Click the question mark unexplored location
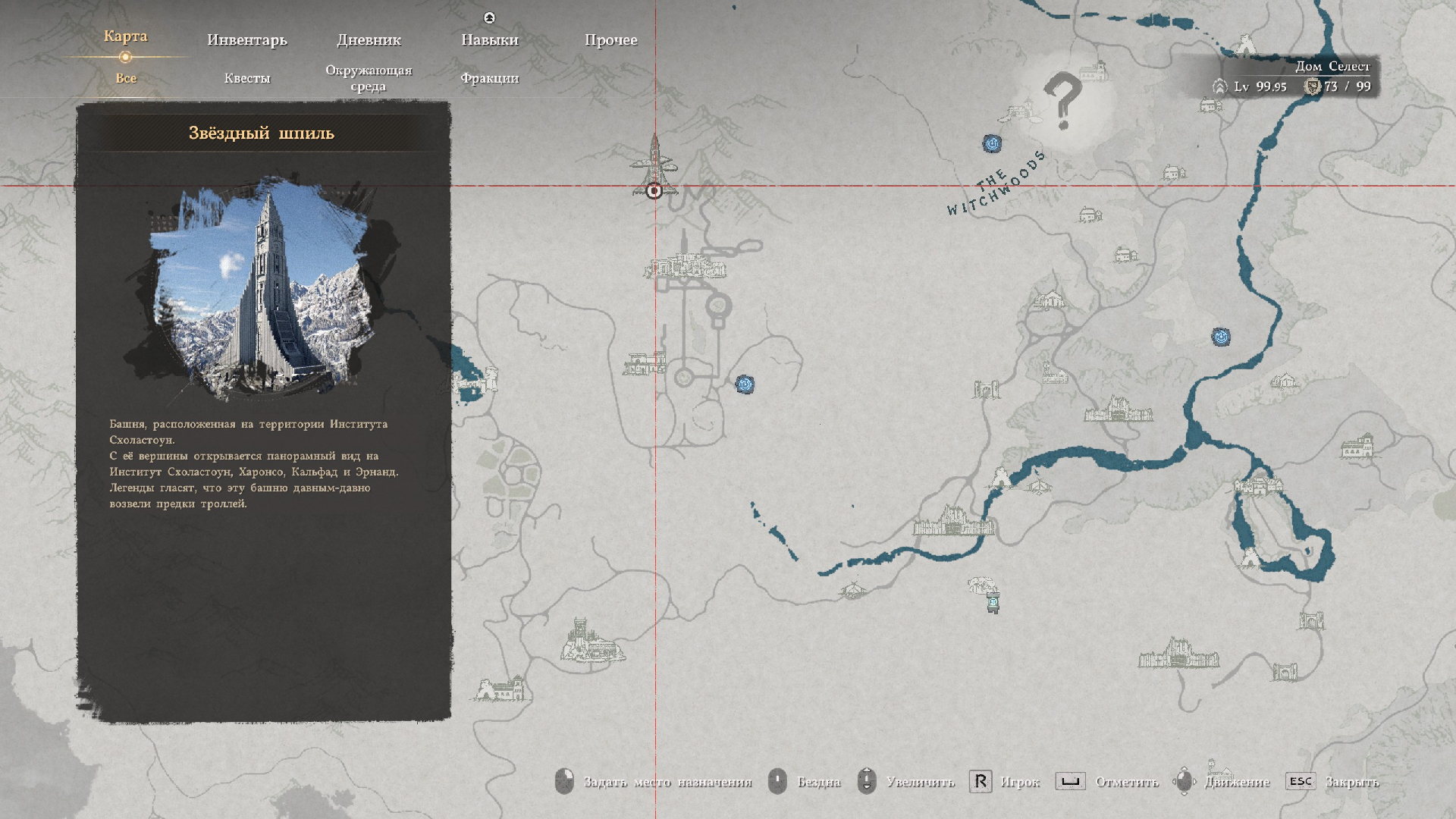Screen dimensions: 1456x819 [x=1063, y=100]
